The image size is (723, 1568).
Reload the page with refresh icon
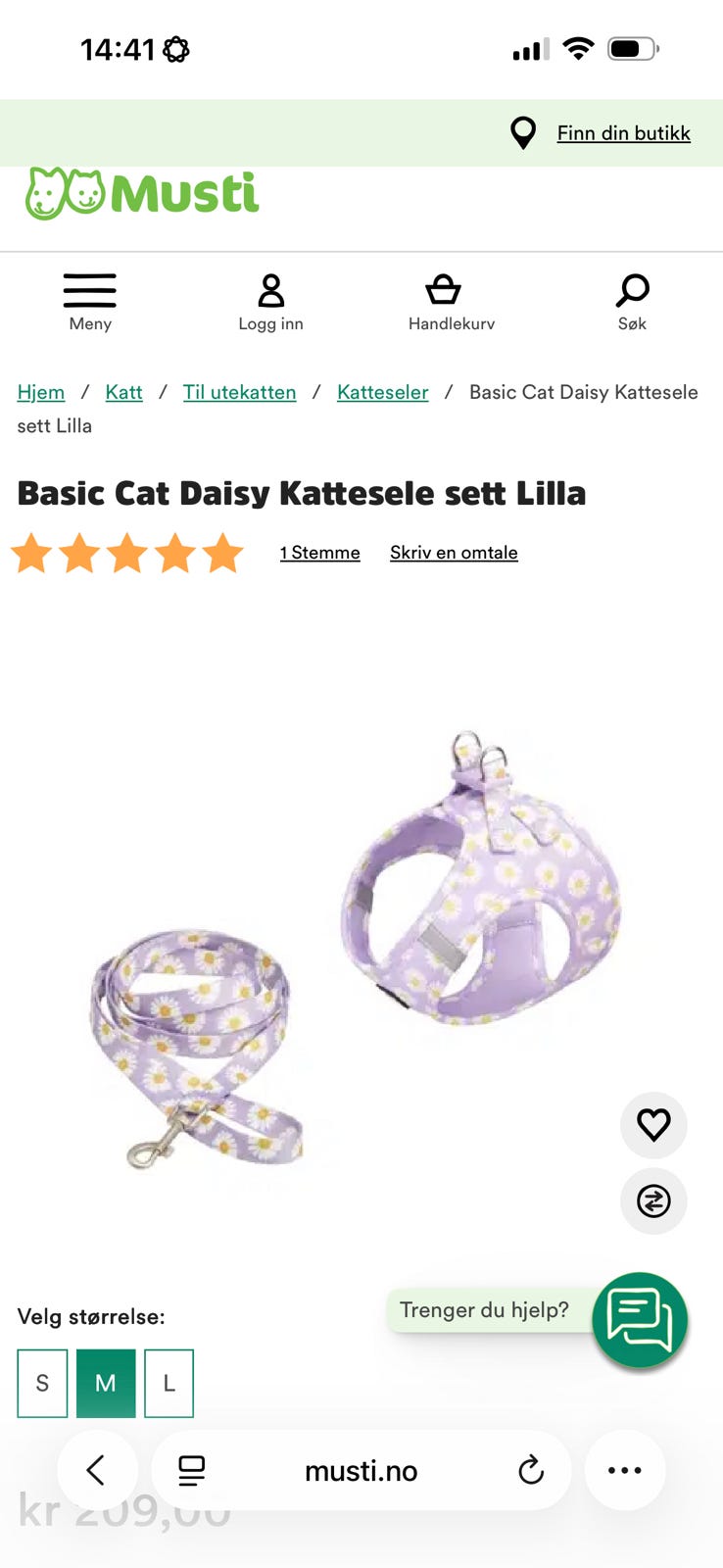(531, 1470)
